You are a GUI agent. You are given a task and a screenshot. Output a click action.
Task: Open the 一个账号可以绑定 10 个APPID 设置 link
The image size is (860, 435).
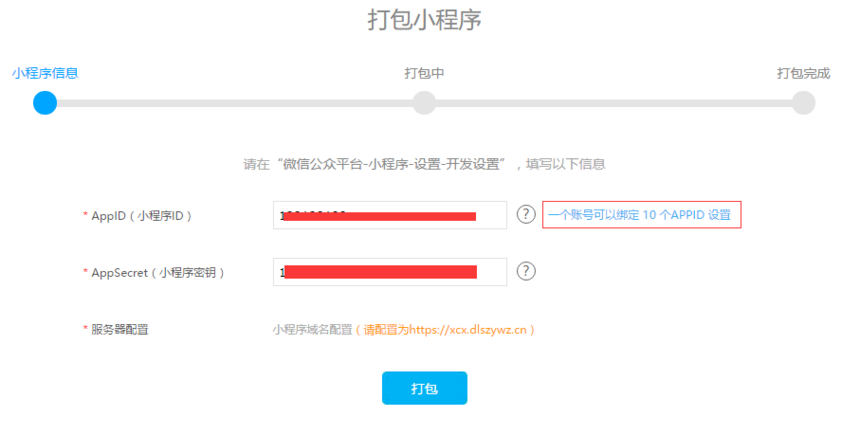(641, 215)
